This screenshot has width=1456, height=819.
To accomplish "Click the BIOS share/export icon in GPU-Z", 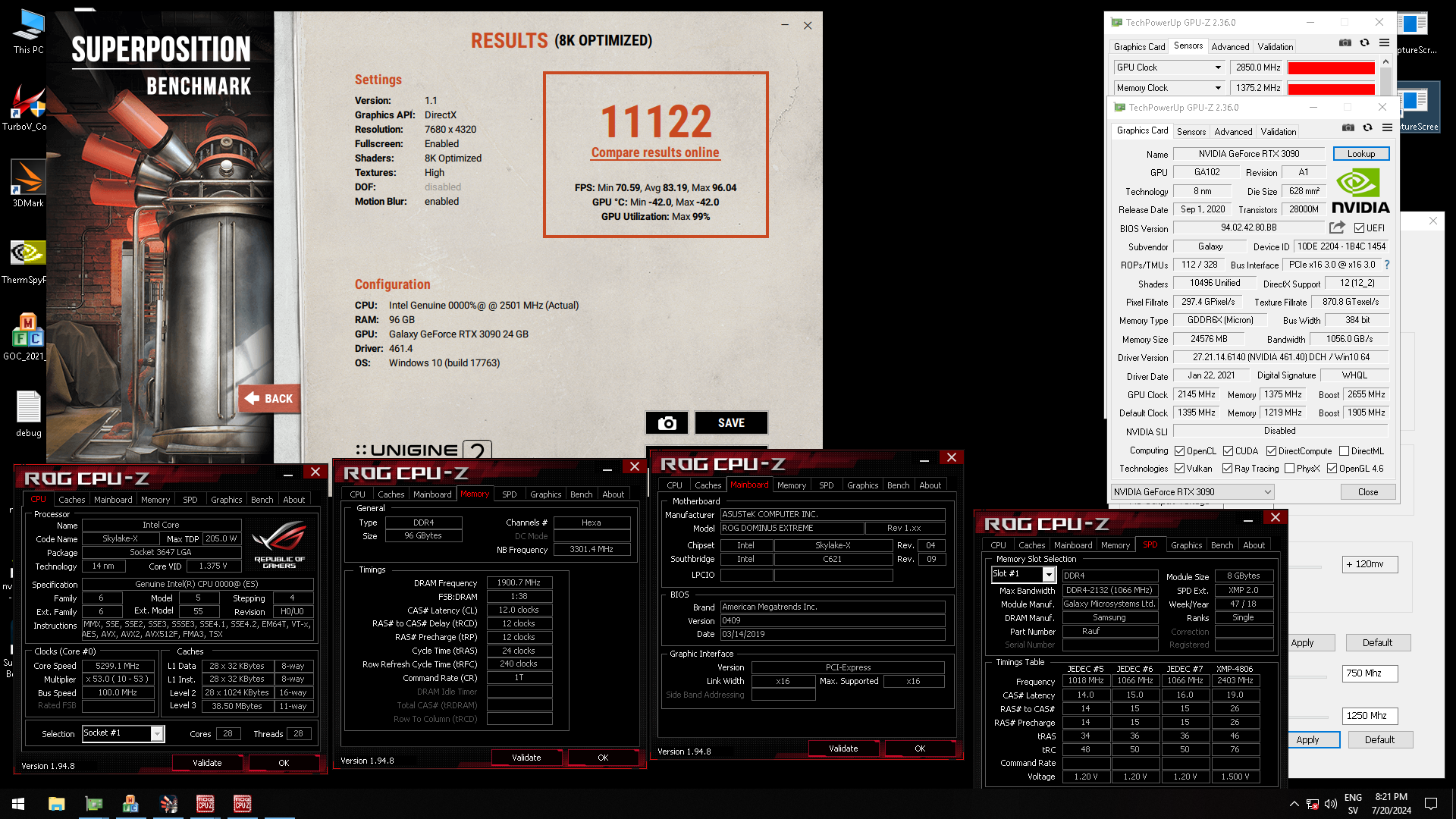I will pos(1337,227).
